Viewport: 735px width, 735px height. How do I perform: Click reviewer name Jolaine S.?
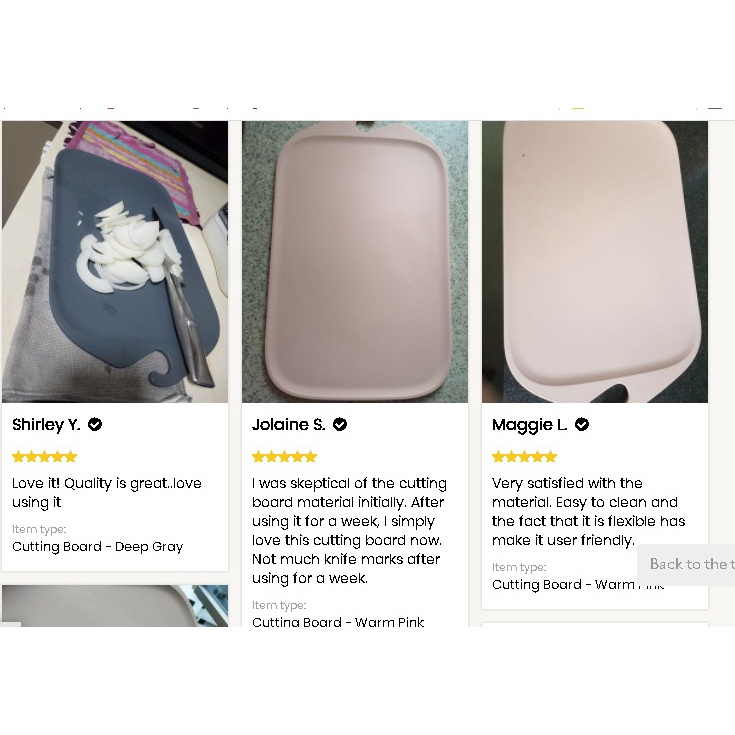click(289, 425)
